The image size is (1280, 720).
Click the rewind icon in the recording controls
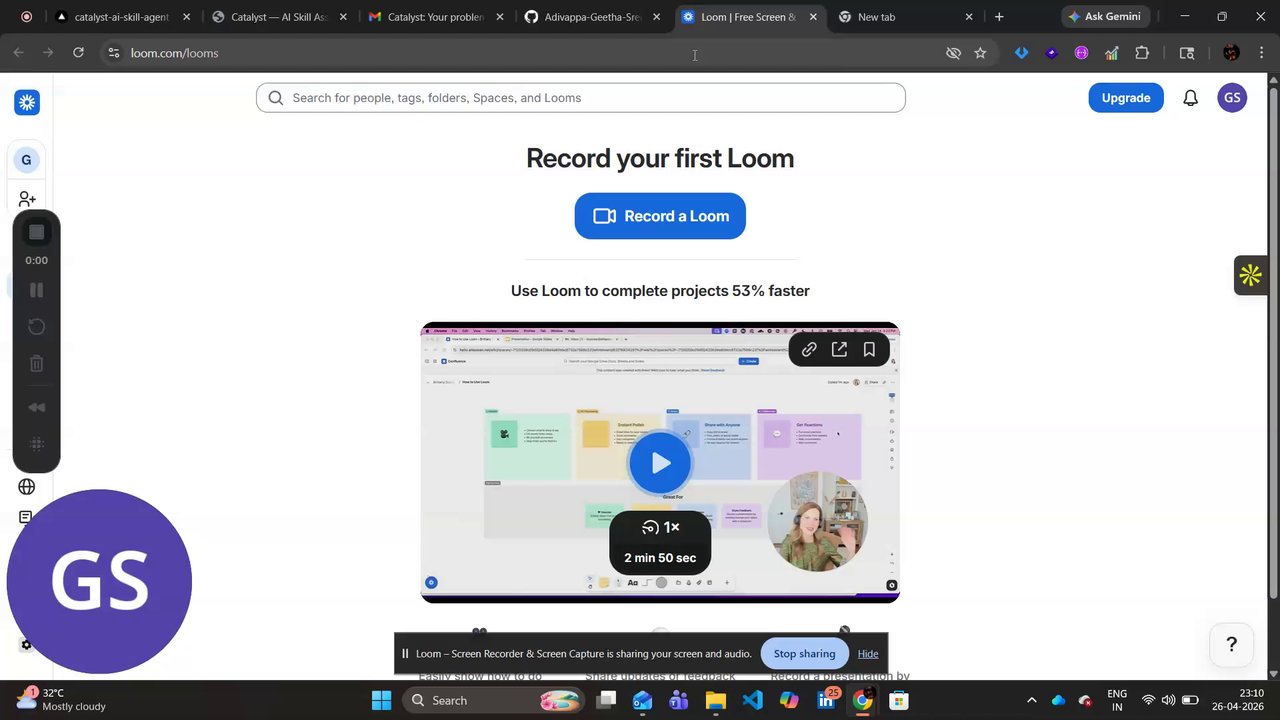pyautogui.click(x=36, y=407)
